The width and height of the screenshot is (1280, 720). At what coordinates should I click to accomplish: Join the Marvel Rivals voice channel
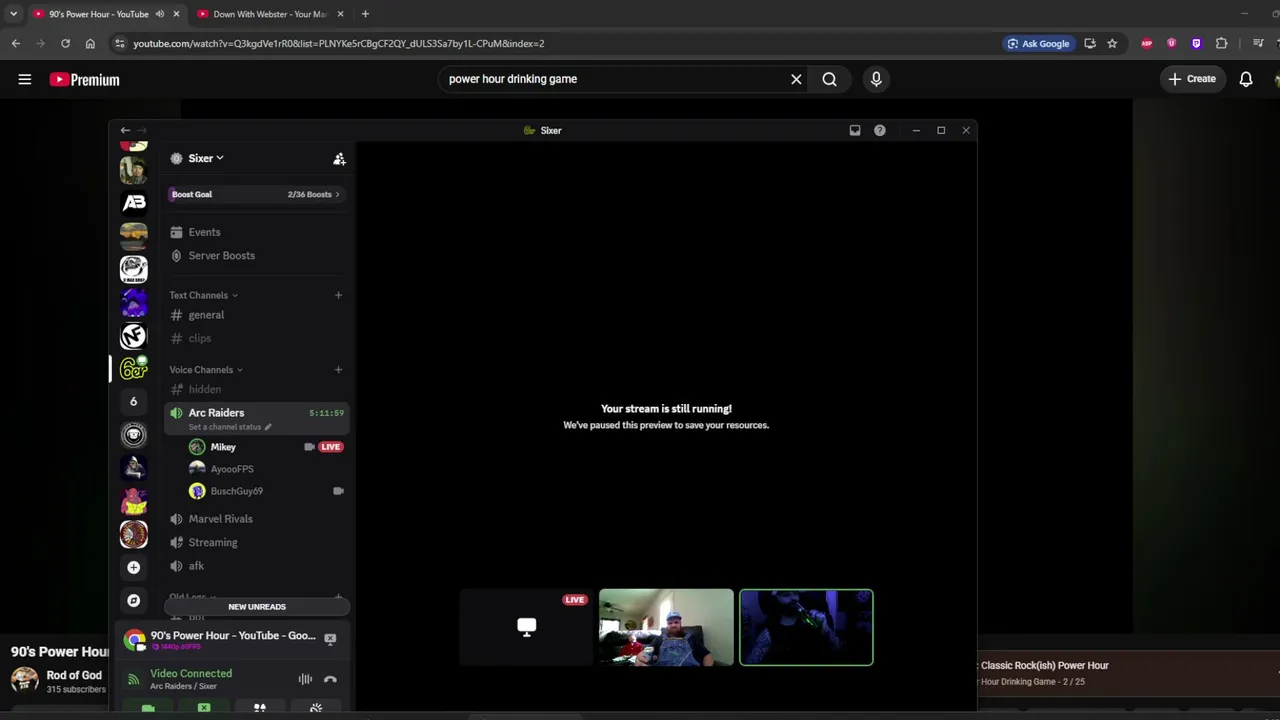pyautogui.click(x=255, y=519)
